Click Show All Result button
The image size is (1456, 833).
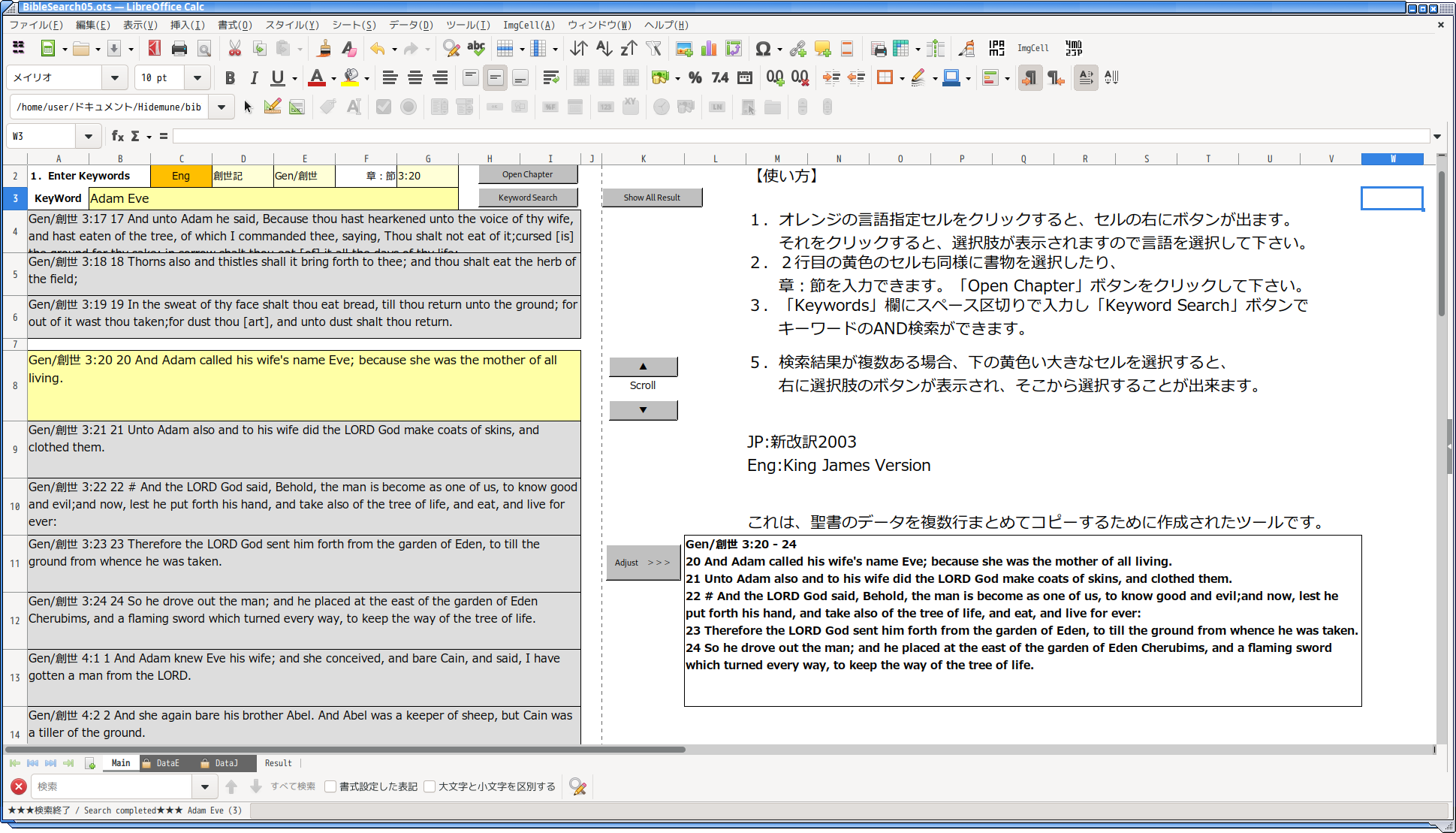pyautogui.click(x=652, y=198)
